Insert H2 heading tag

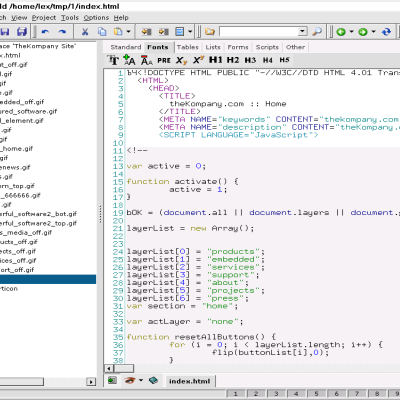click(233, 60)
